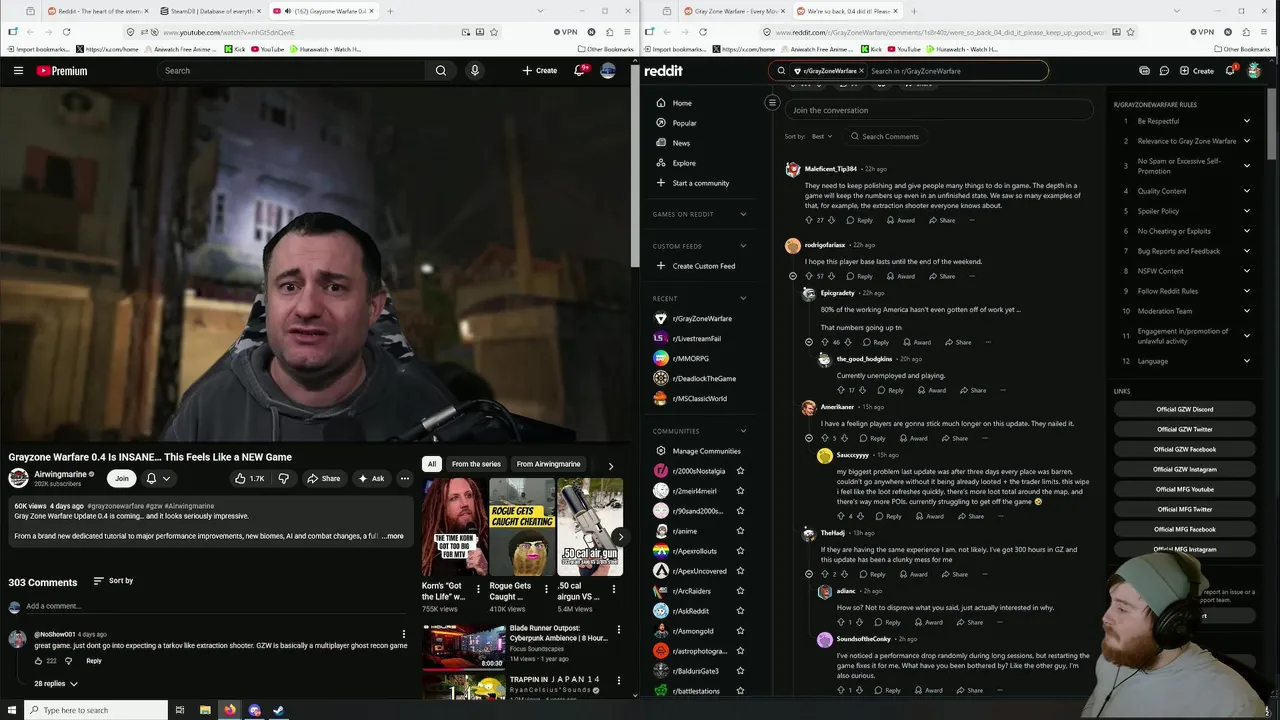The height and width of the screenshot is (720, 1280).
Task: Select From the series chip
Action: pos(476,464)
